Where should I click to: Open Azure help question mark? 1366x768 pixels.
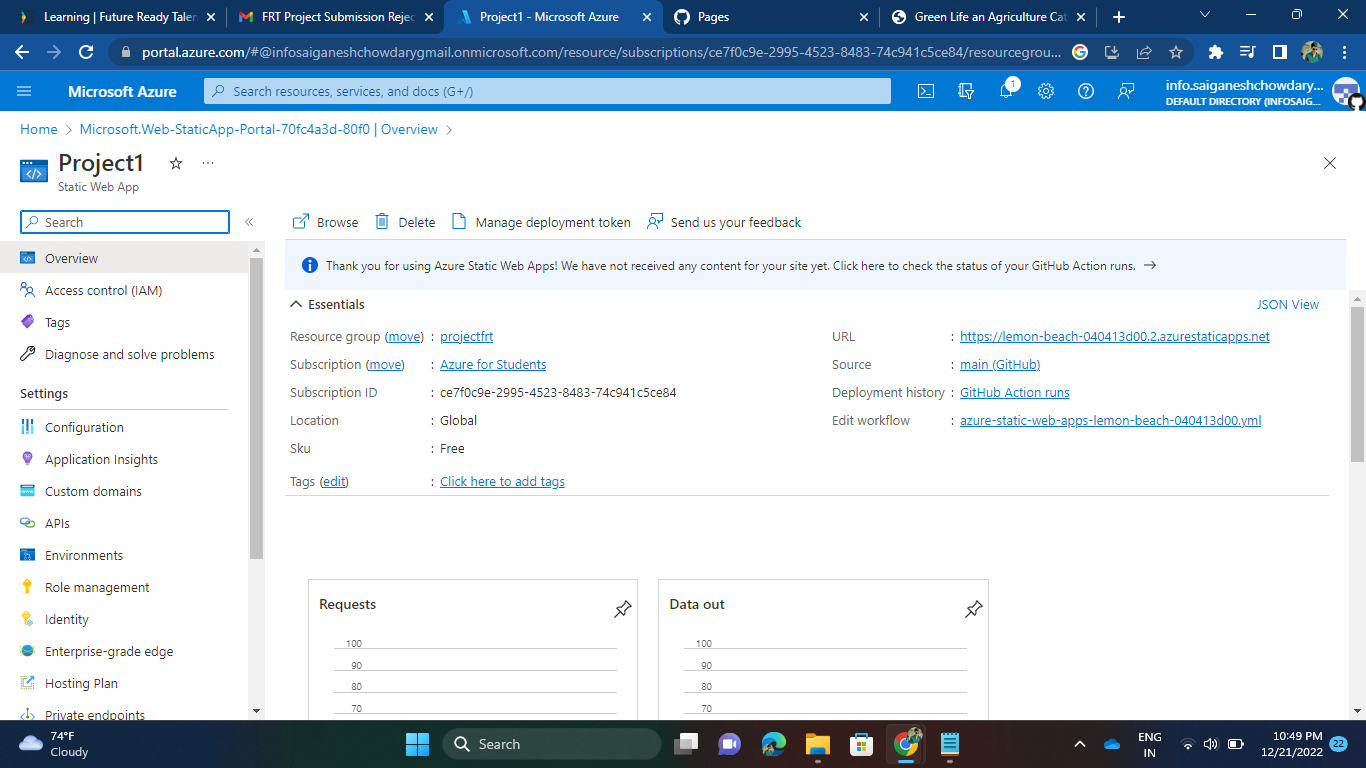pos(1086,91)
